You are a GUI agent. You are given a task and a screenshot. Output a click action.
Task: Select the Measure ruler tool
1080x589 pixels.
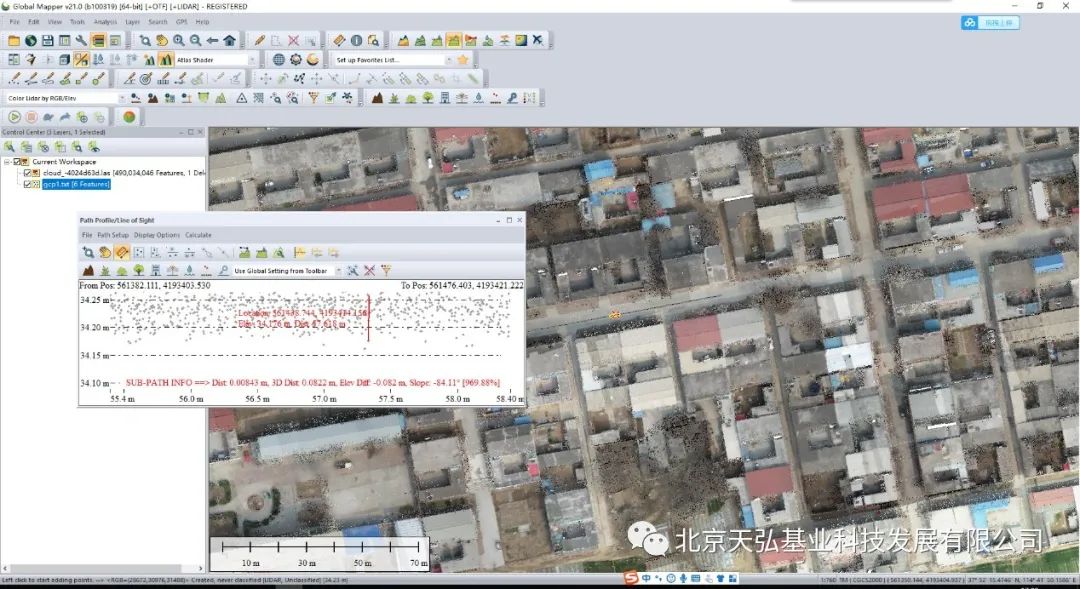point(340,41)
